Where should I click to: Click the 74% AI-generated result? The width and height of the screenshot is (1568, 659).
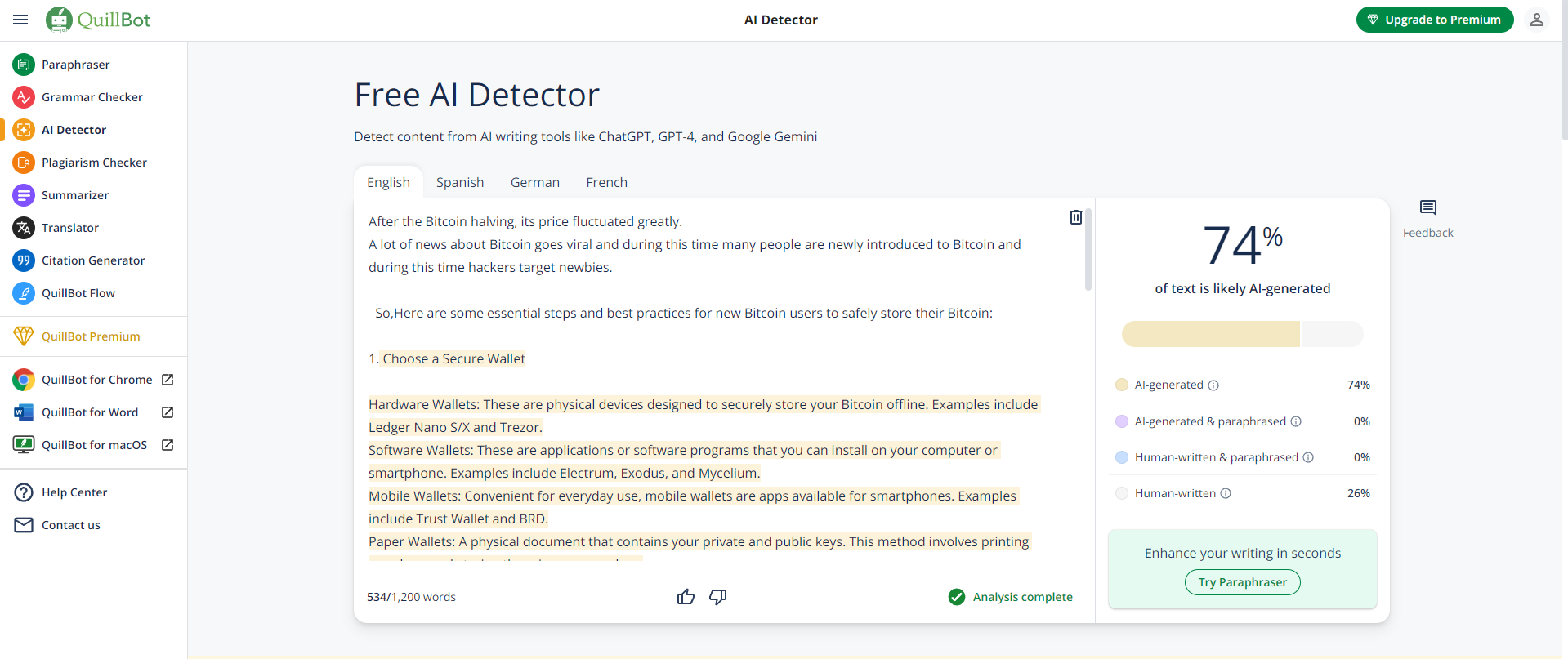(1243, 245)
